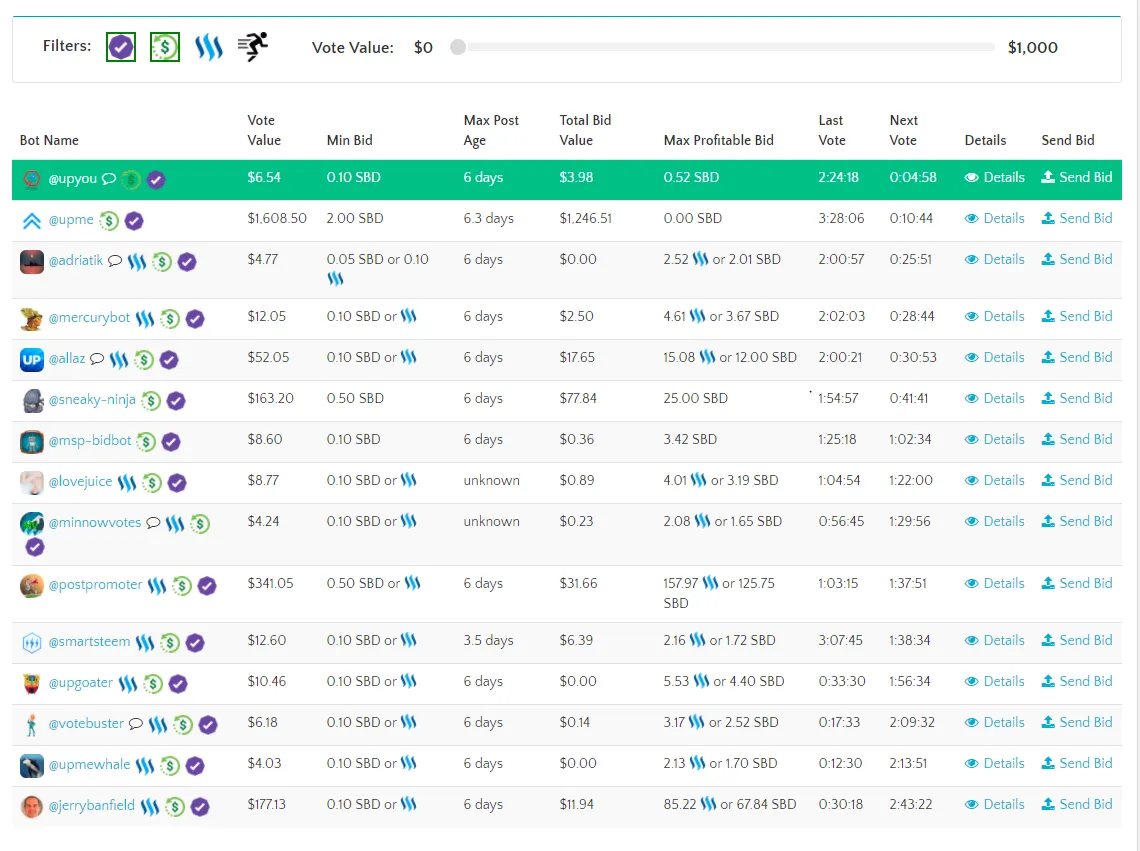
Task: Toggle the purple verified-checkmark filter
Action: coord(121,47)
